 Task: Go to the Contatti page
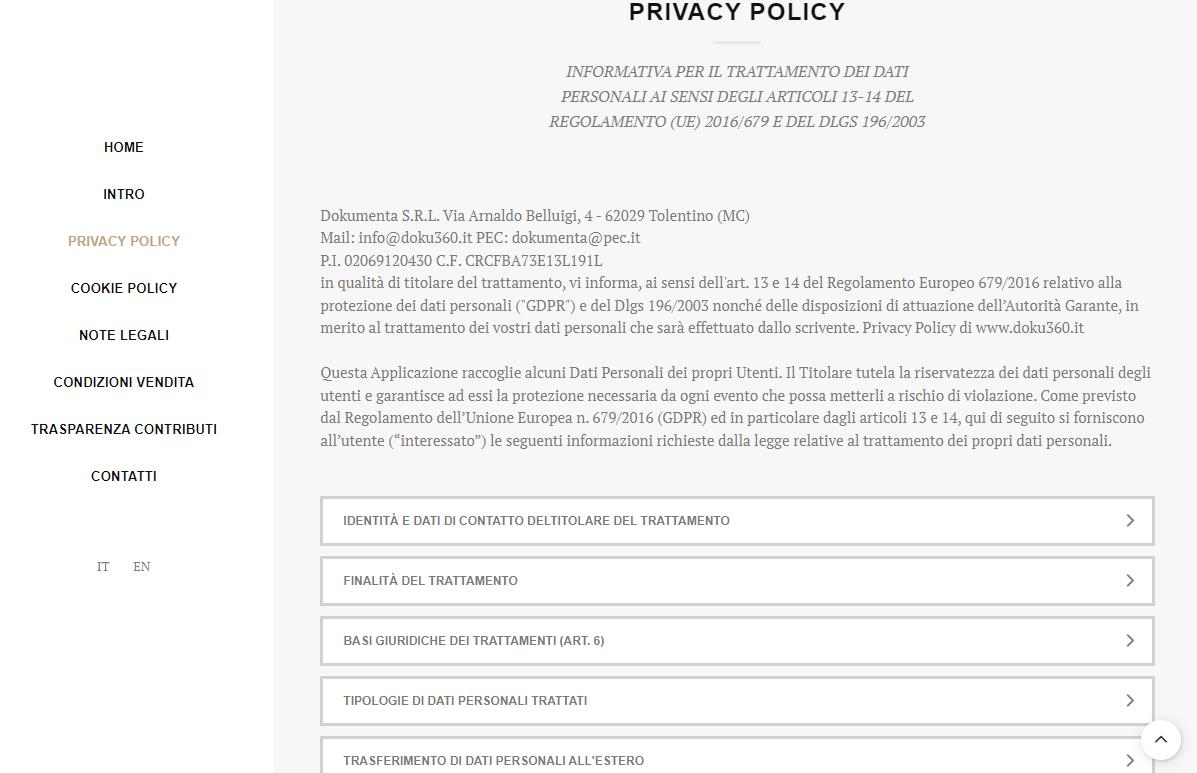point(124,476)
